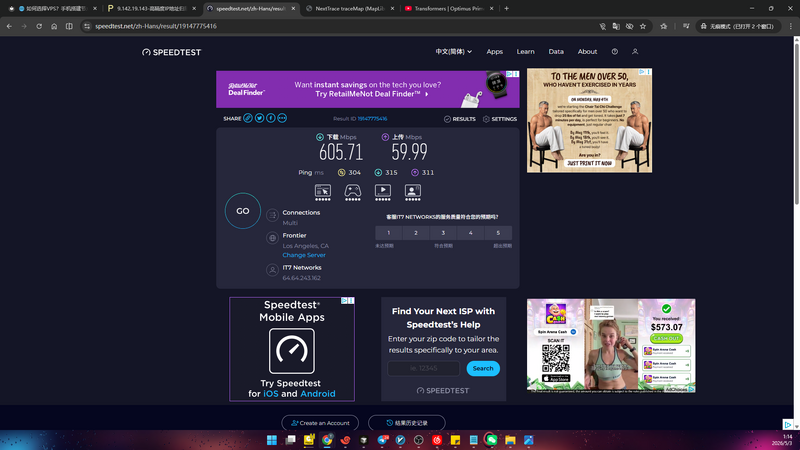
Task: Start a new test with GO
Action: (243, 211)
